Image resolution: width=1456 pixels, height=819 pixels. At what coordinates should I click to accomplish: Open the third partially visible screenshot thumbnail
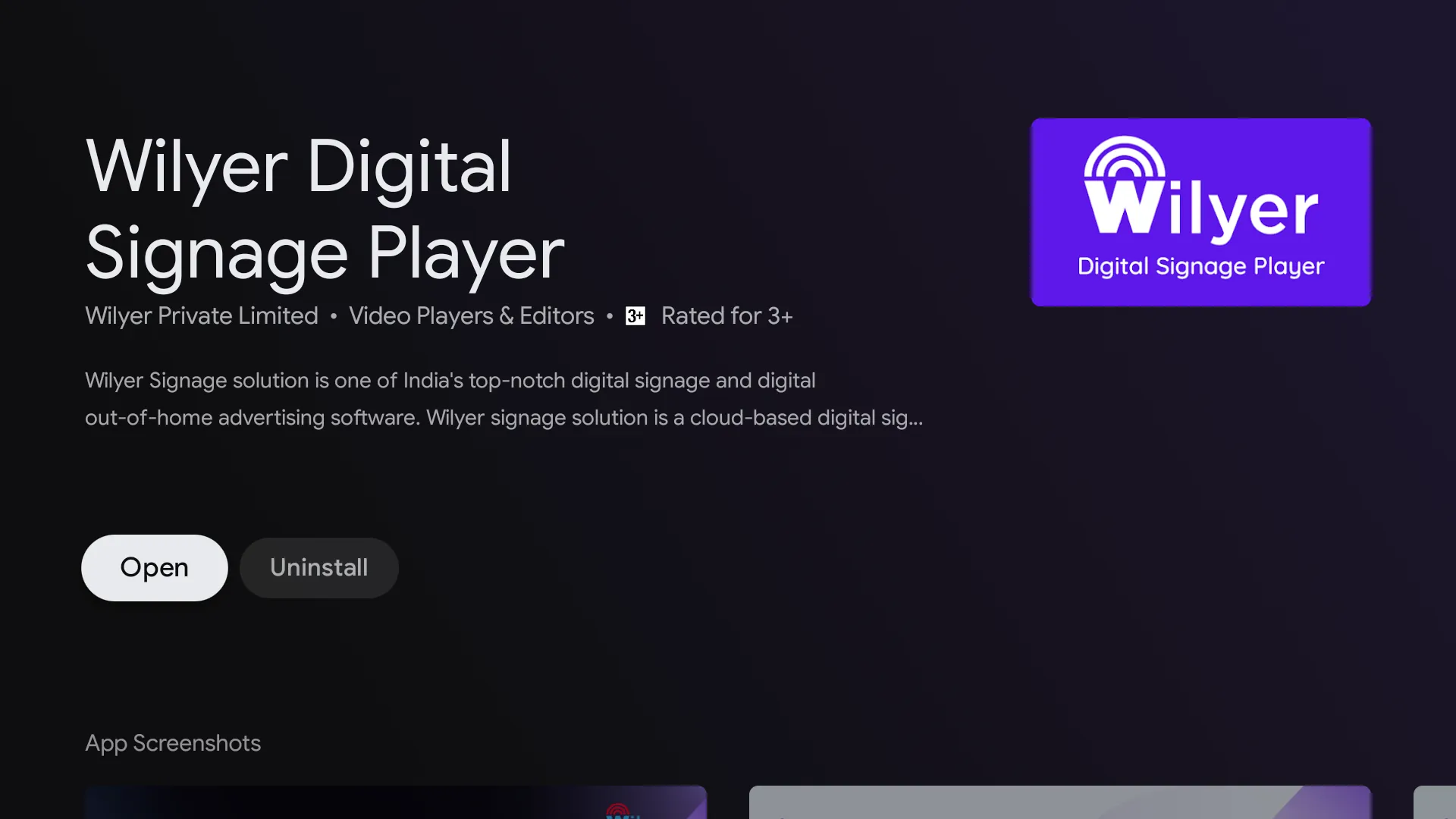[1435, 802]
